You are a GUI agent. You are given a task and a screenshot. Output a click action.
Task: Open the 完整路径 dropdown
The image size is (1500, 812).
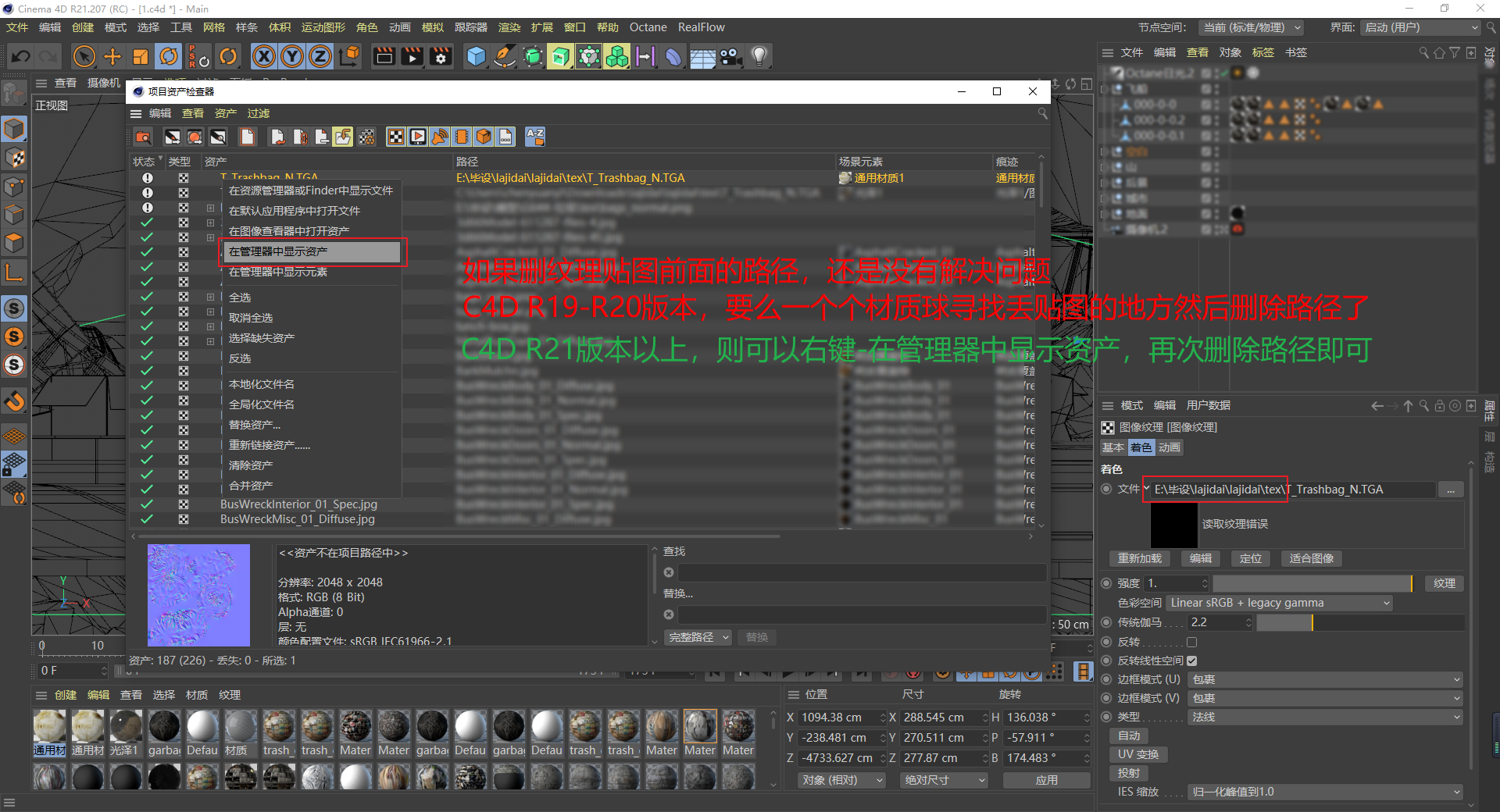click(x=698, y=637)
